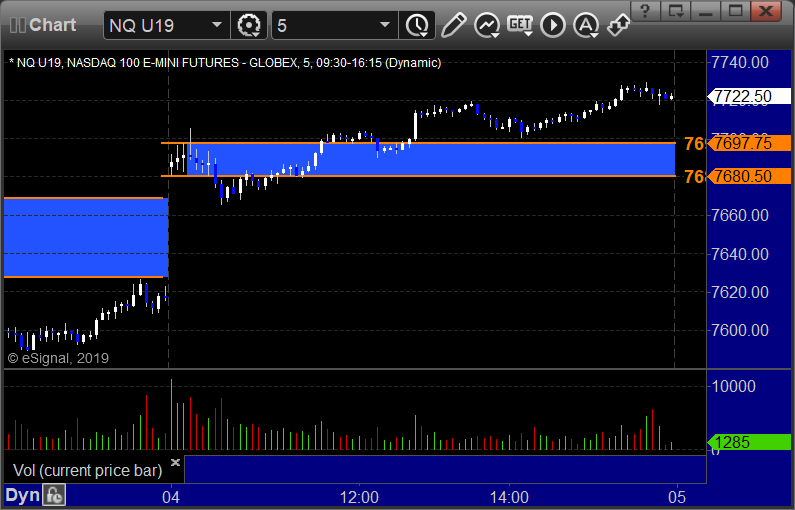This screenshot has width=795, height=510.
Task: Open the circled A alerts icon
Action: (586, 25)
